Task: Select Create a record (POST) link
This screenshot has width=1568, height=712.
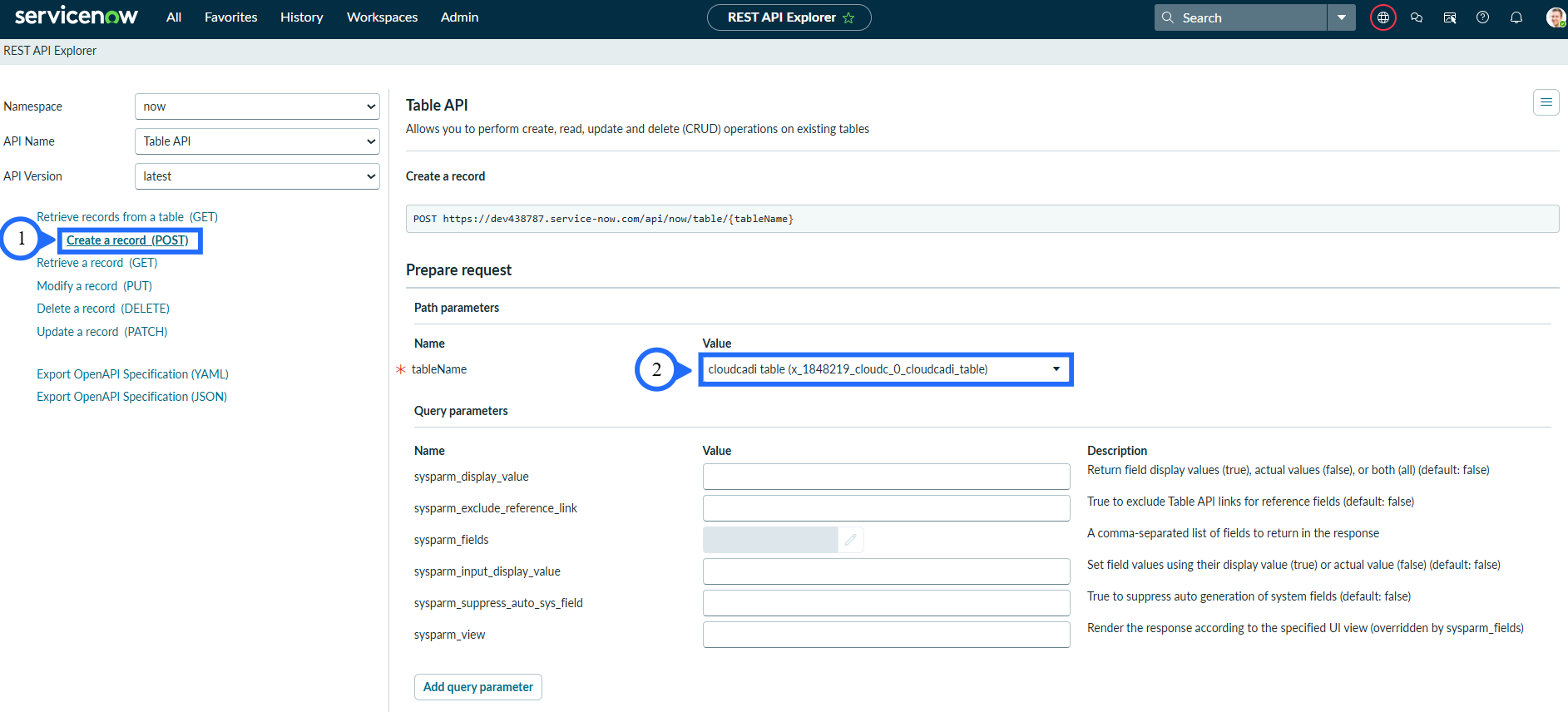Action: [x=127, y=240]
